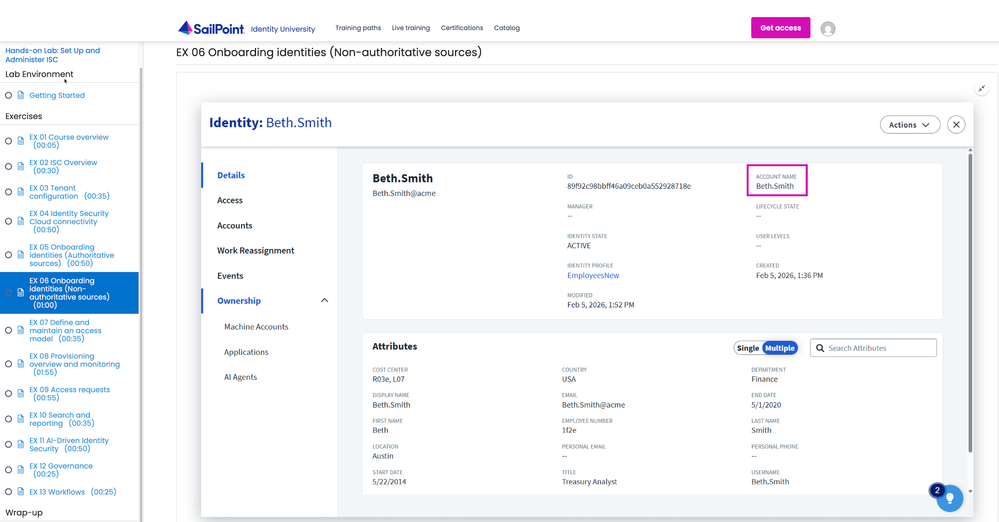The image size is (999, 522).
Task: Open the EmployeesNew identity profile link
Action: click(593, 275)
